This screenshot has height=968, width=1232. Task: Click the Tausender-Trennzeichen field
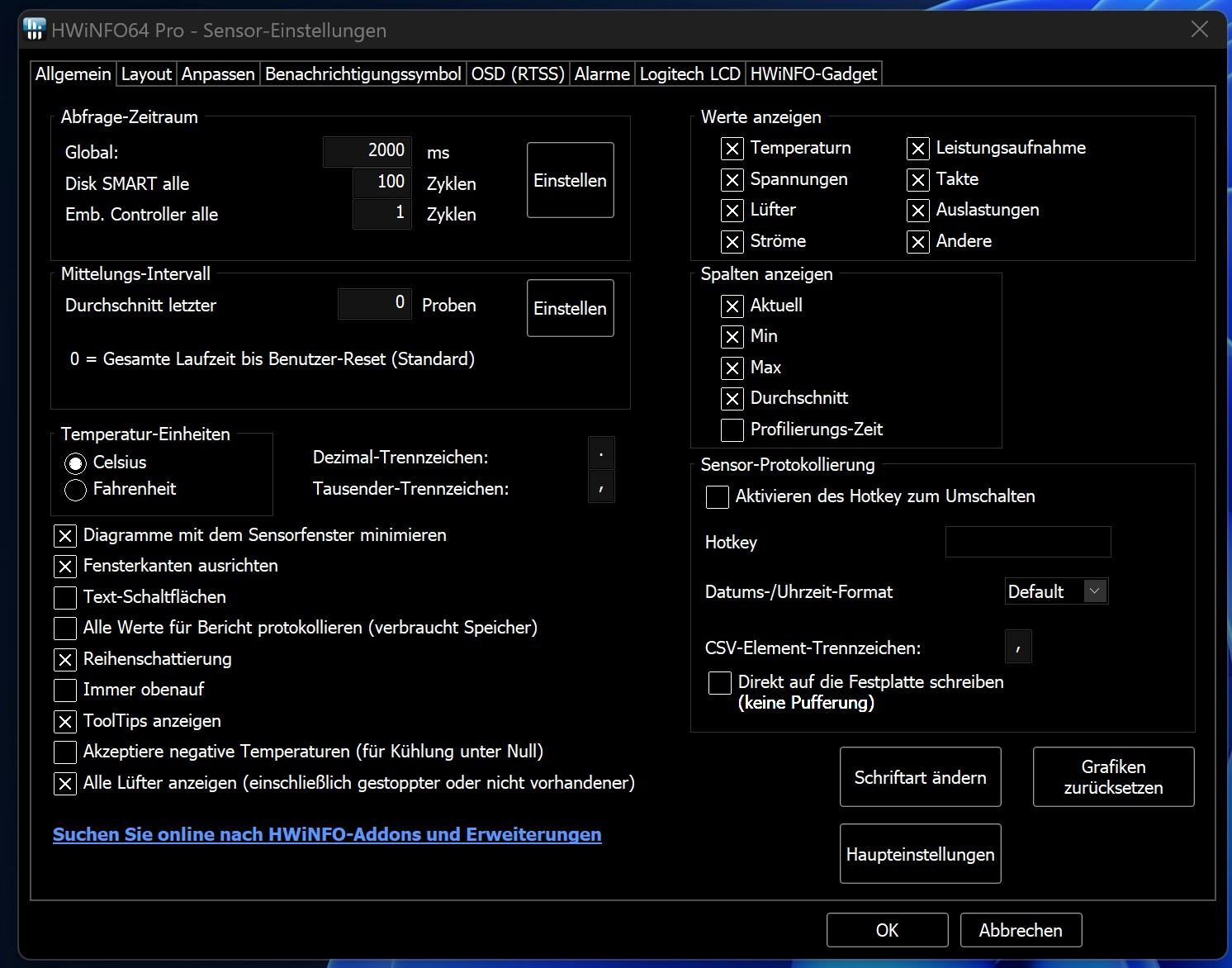click(x=601, y=487)
